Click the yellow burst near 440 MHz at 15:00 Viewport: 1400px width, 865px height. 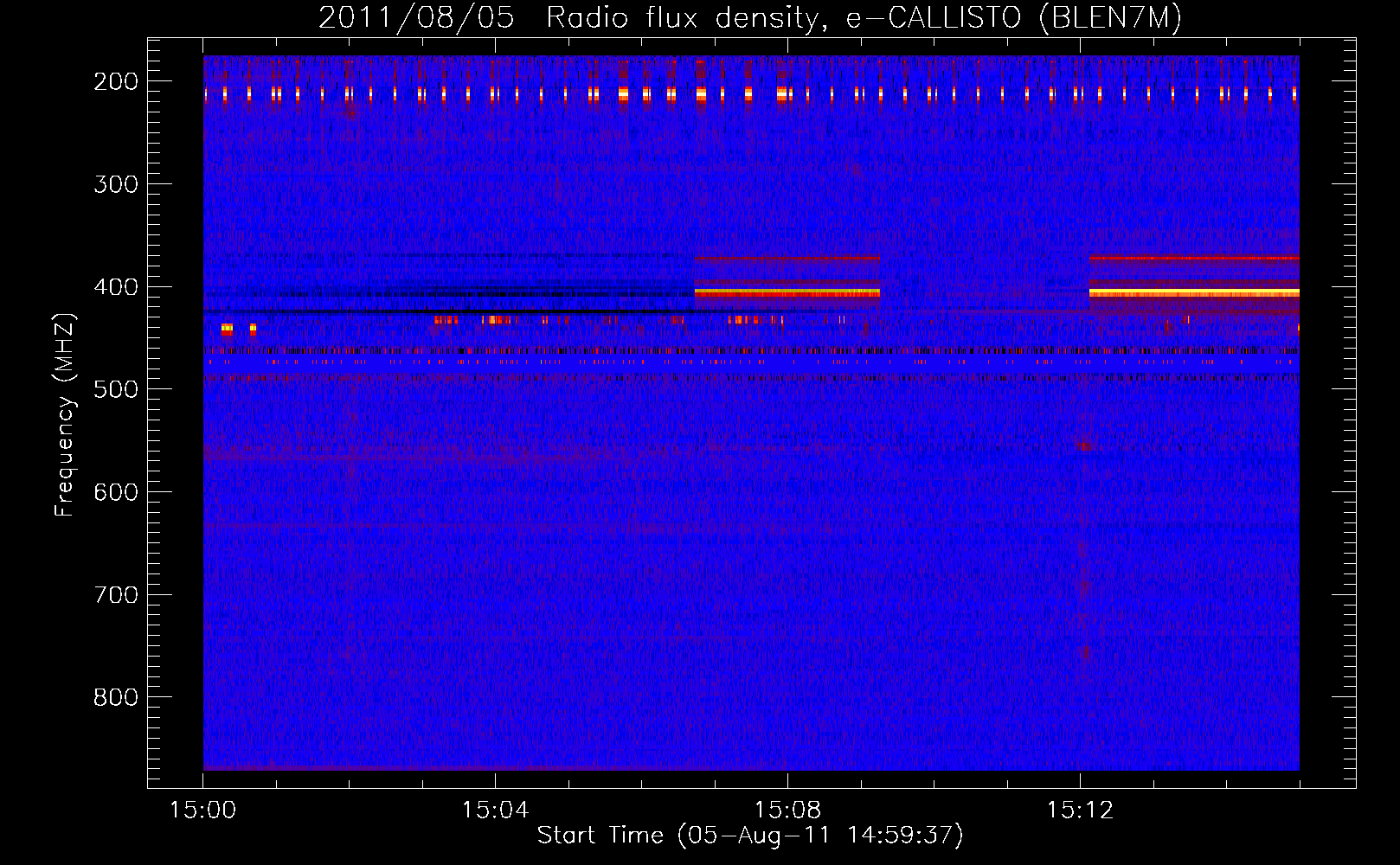coord(227,329)
